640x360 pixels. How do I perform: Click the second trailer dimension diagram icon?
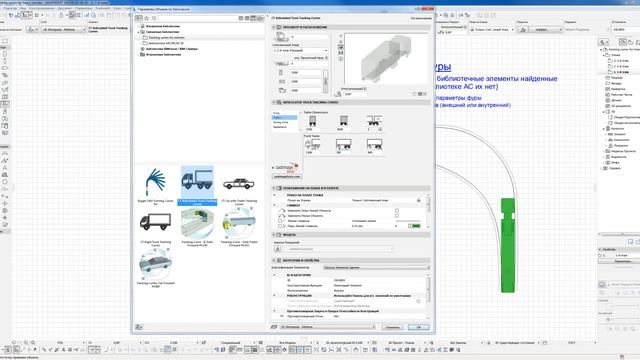(344, 121)
